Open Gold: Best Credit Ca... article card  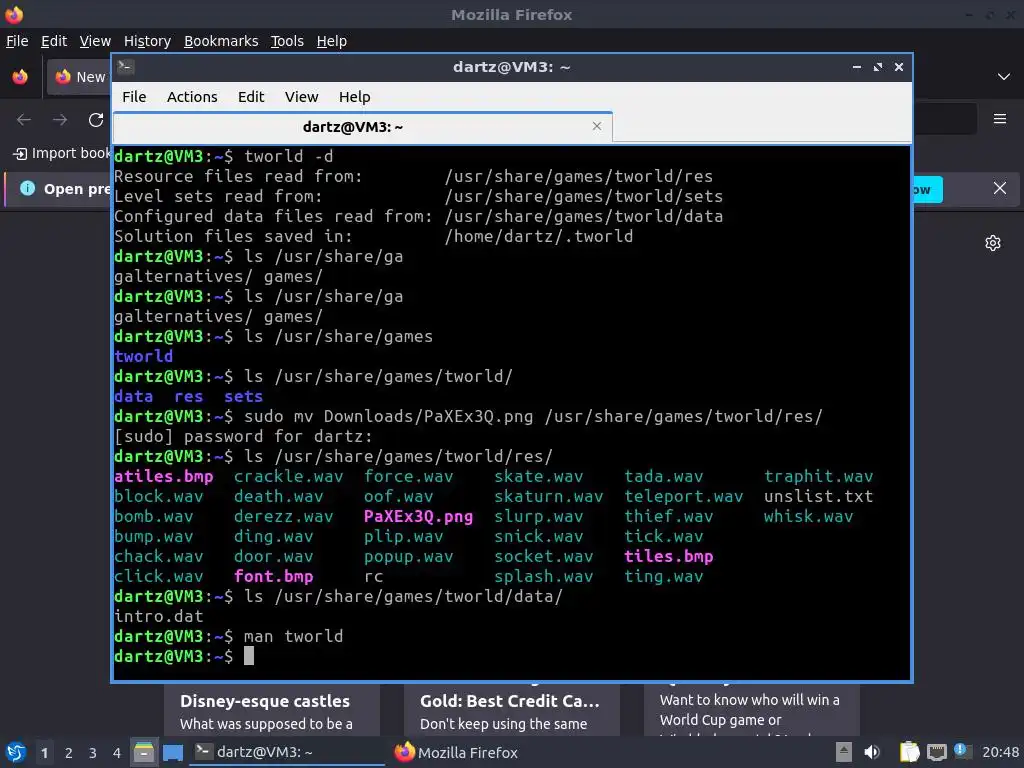click(511, 711)
